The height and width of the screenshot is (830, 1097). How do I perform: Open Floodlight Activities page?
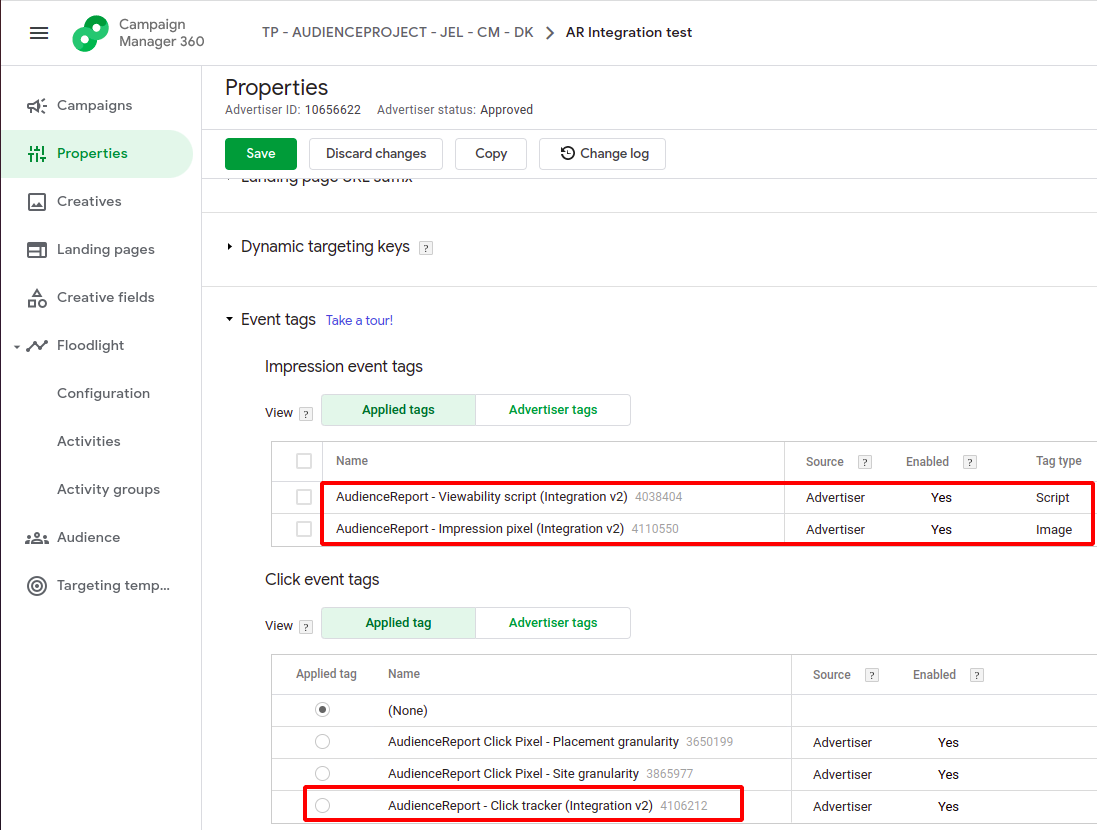89,442
